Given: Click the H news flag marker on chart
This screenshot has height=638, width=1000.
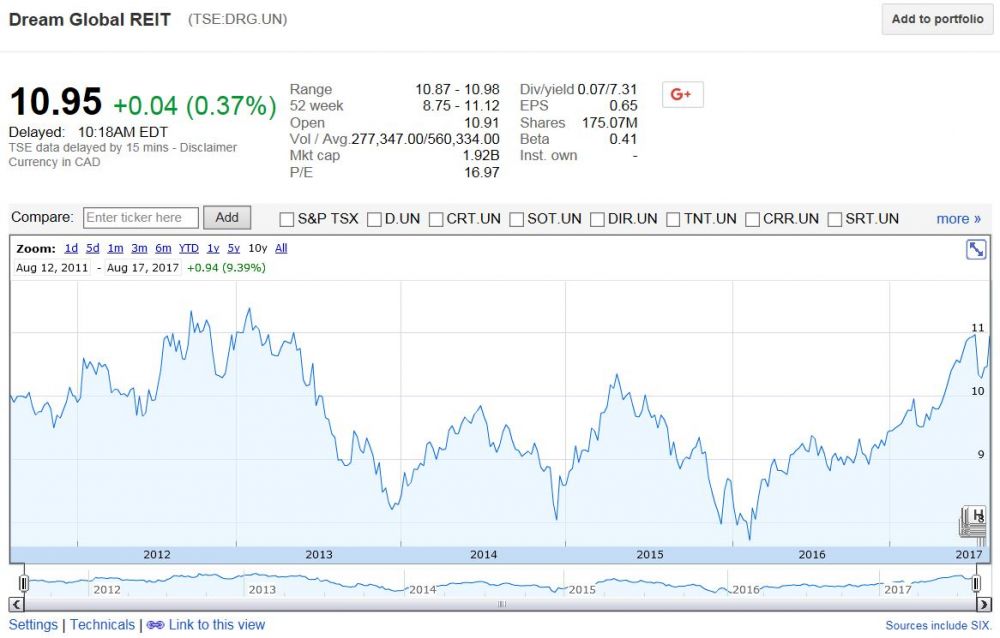Looking at the screenshot, I should click(976, 516).
